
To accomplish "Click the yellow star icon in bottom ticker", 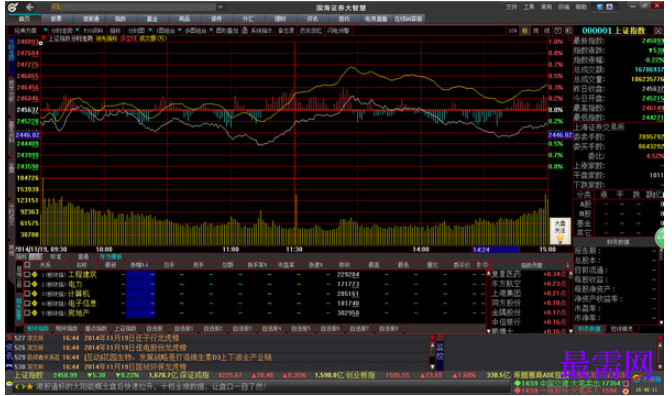I will 30,387.
